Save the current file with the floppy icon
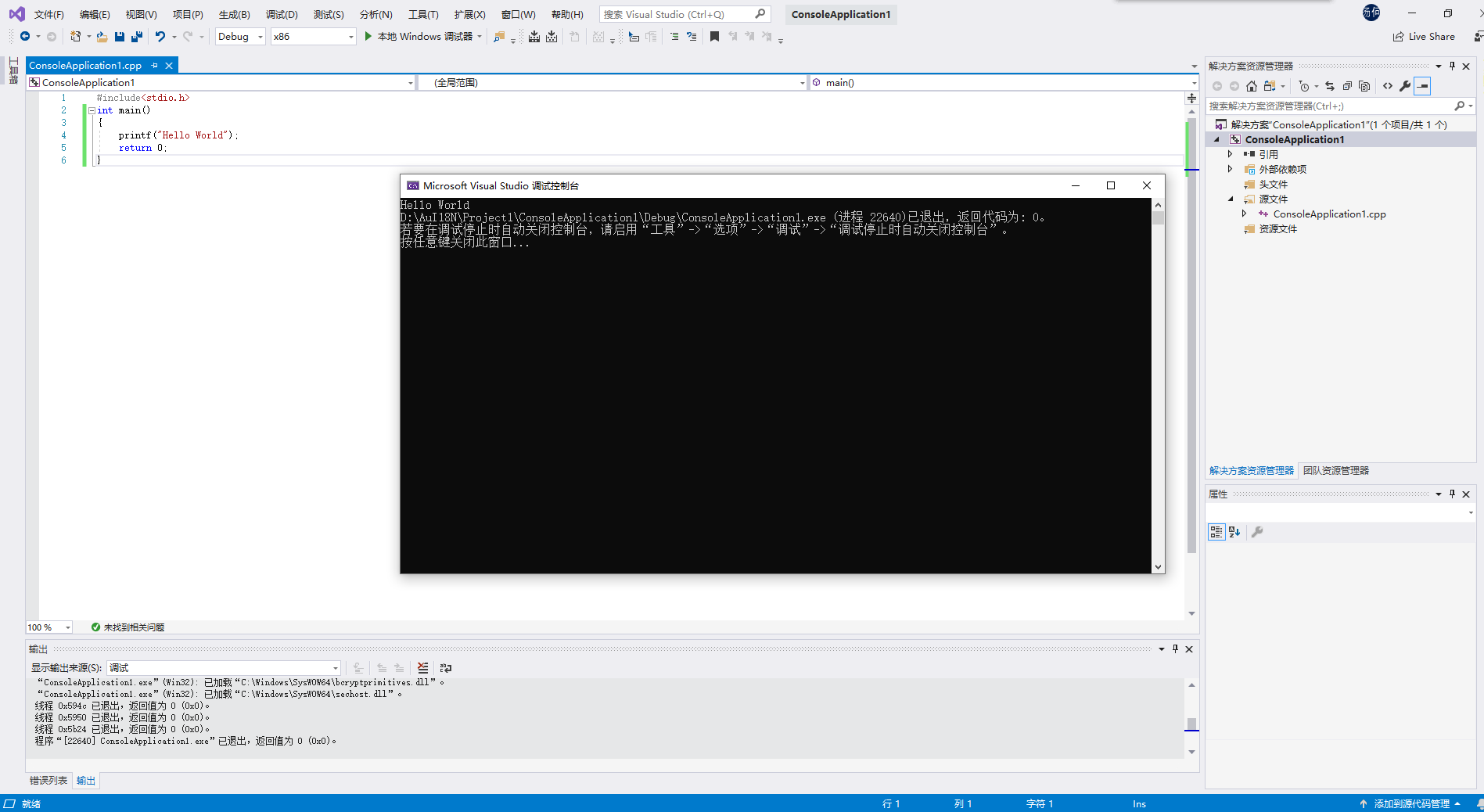The height and width of the screenshot is (812, 1484). pos(120,37)
